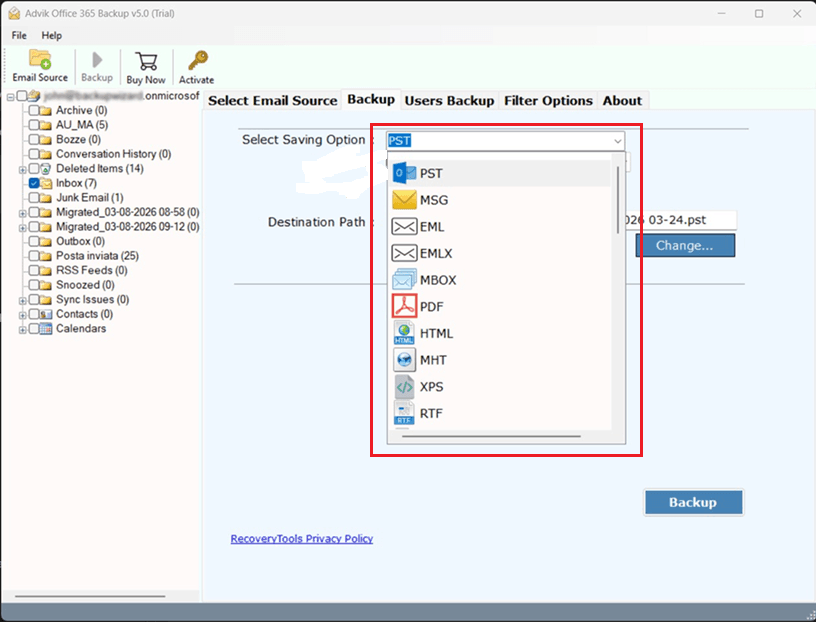Collapse the Select Saving Option dropdown arrow
The width and height of the screenshot is (816, 622).
(617, 141)
